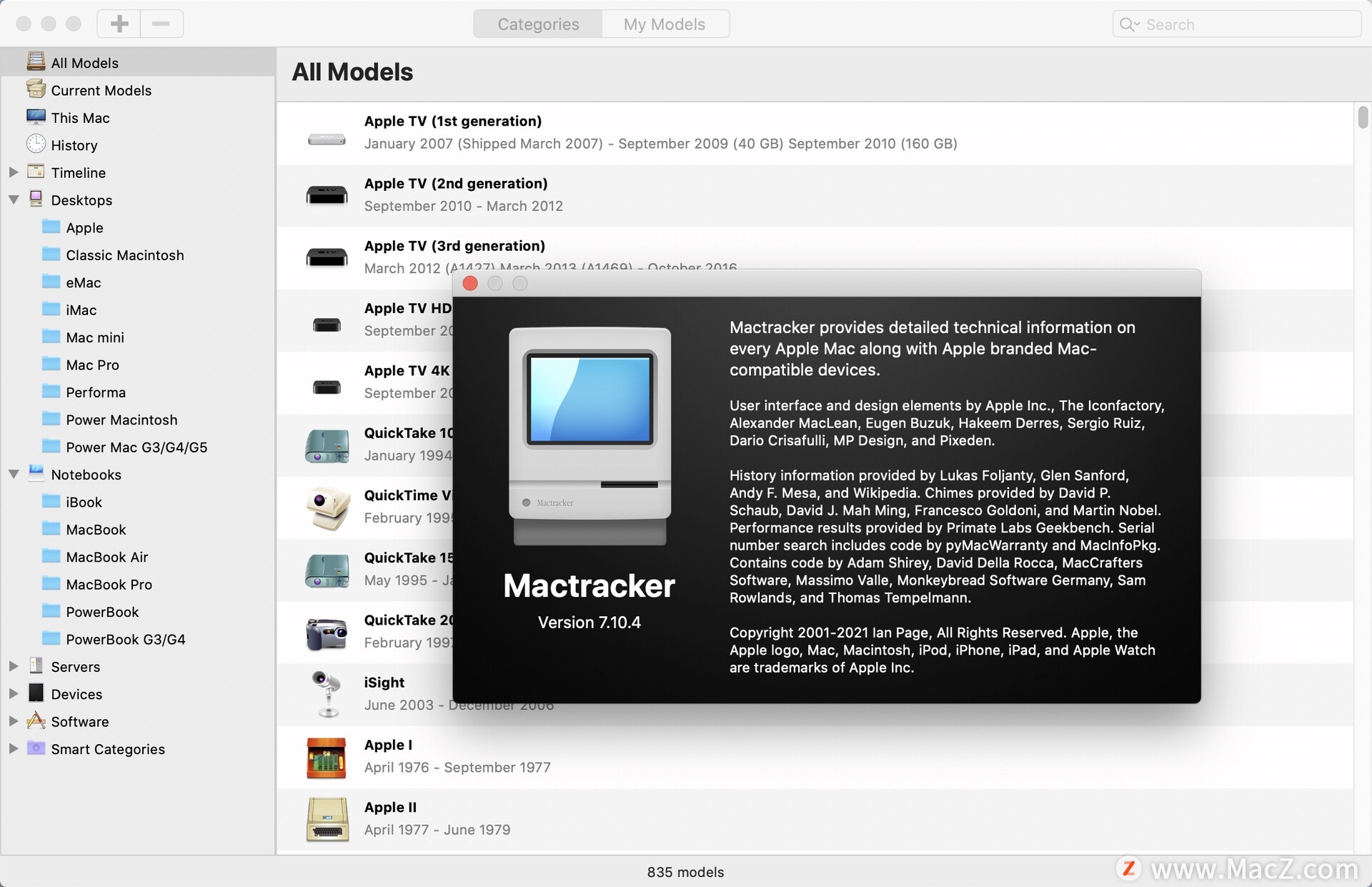The image size is (1372, 887).
Task: Click the Mactracker logo in About window
Action: [590, 437]
